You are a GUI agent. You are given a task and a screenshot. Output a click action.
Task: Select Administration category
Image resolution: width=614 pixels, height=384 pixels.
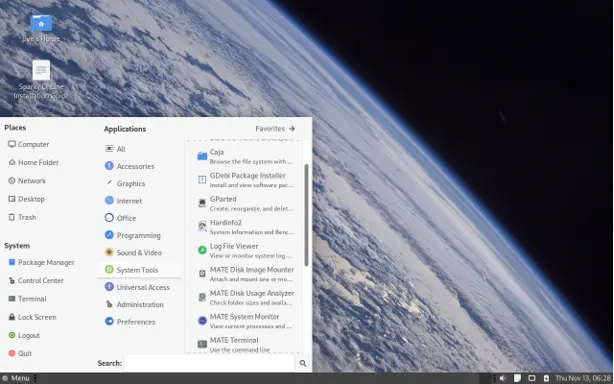(x=134, y=304)
